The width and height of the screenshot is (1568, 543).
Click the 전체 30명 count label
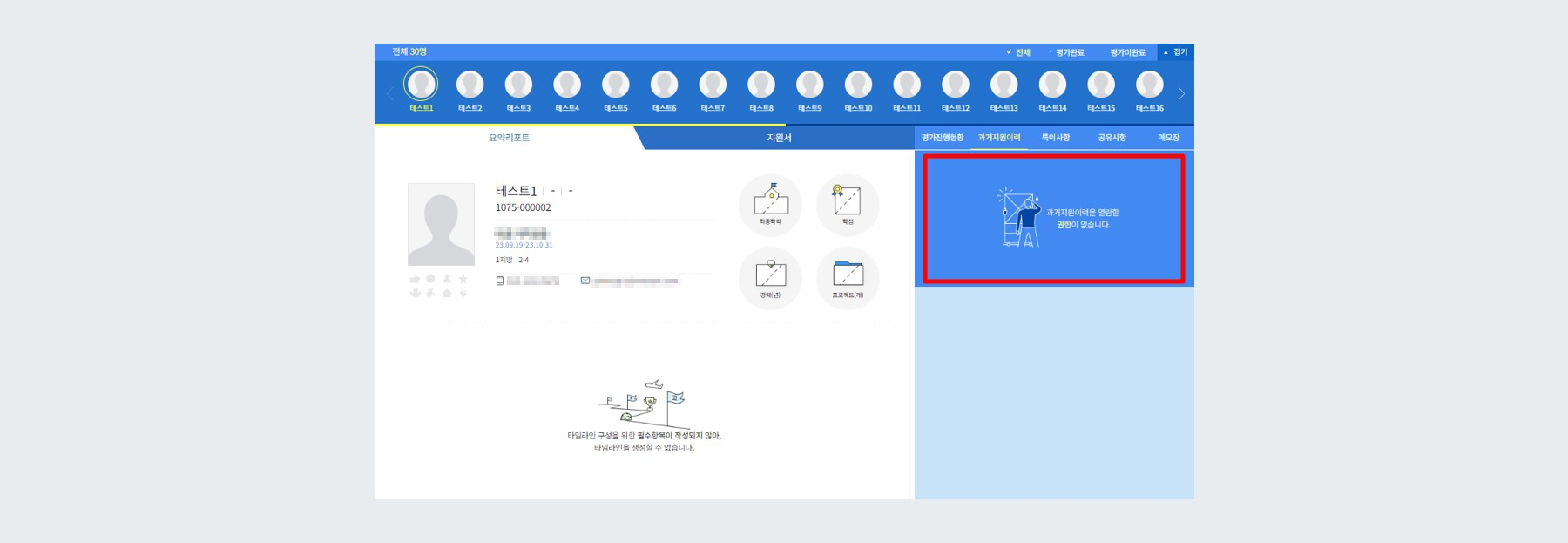pos(409,52)
